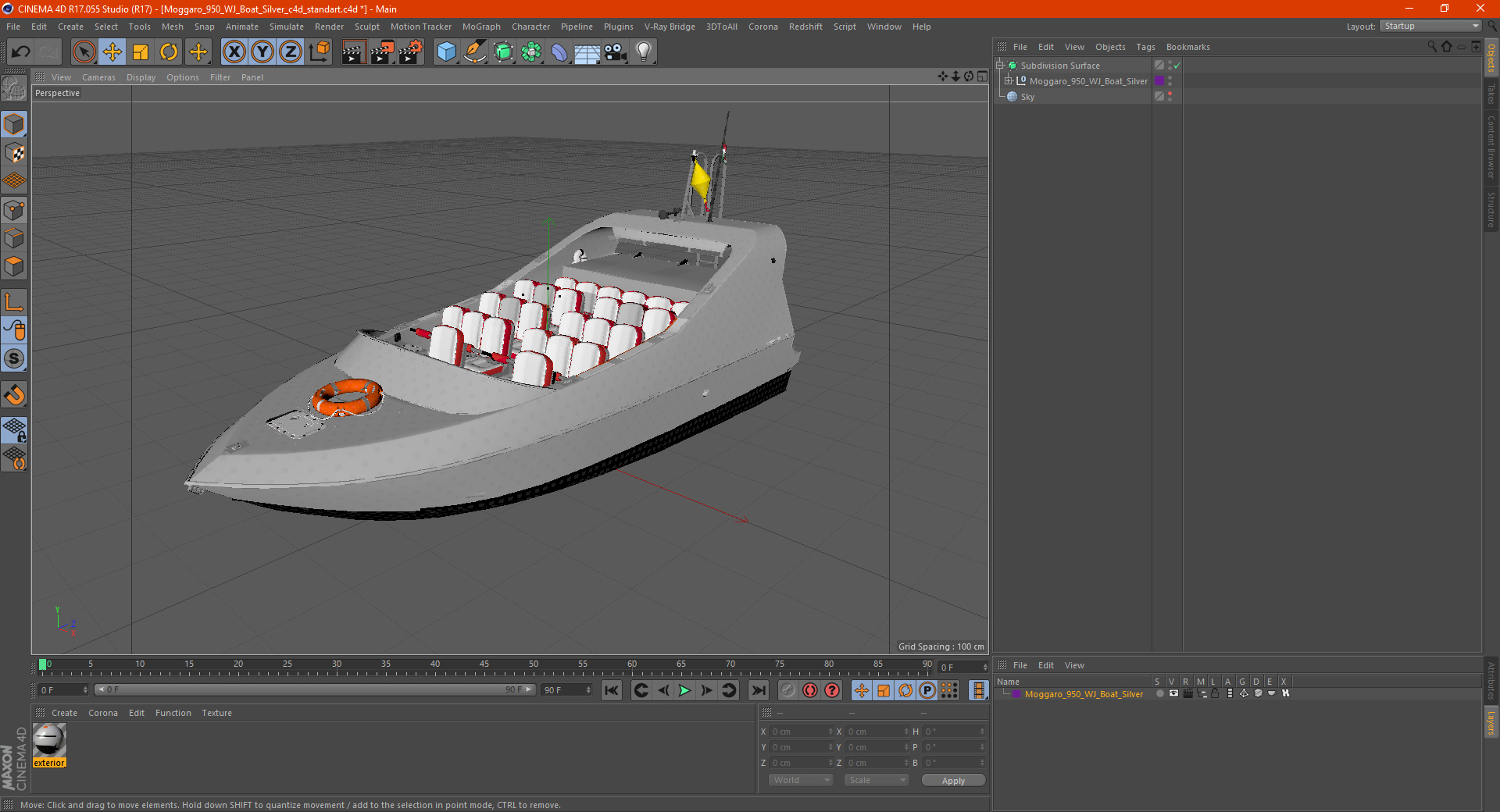Viewport: 1500px width, 812px height.
Task: Click the preview range slider bar
Action: 315,690
